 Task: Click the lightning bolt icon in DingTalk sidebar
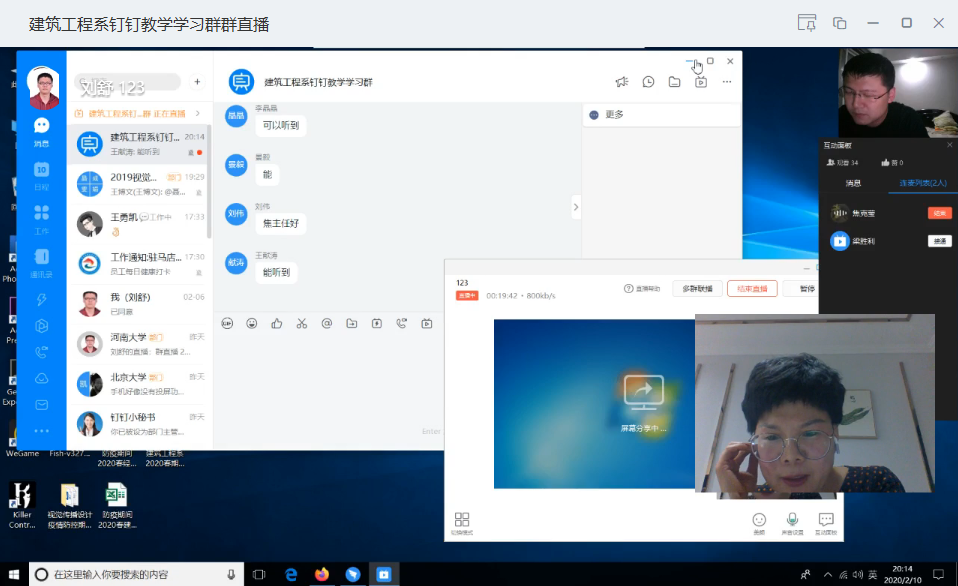[42, 299]
